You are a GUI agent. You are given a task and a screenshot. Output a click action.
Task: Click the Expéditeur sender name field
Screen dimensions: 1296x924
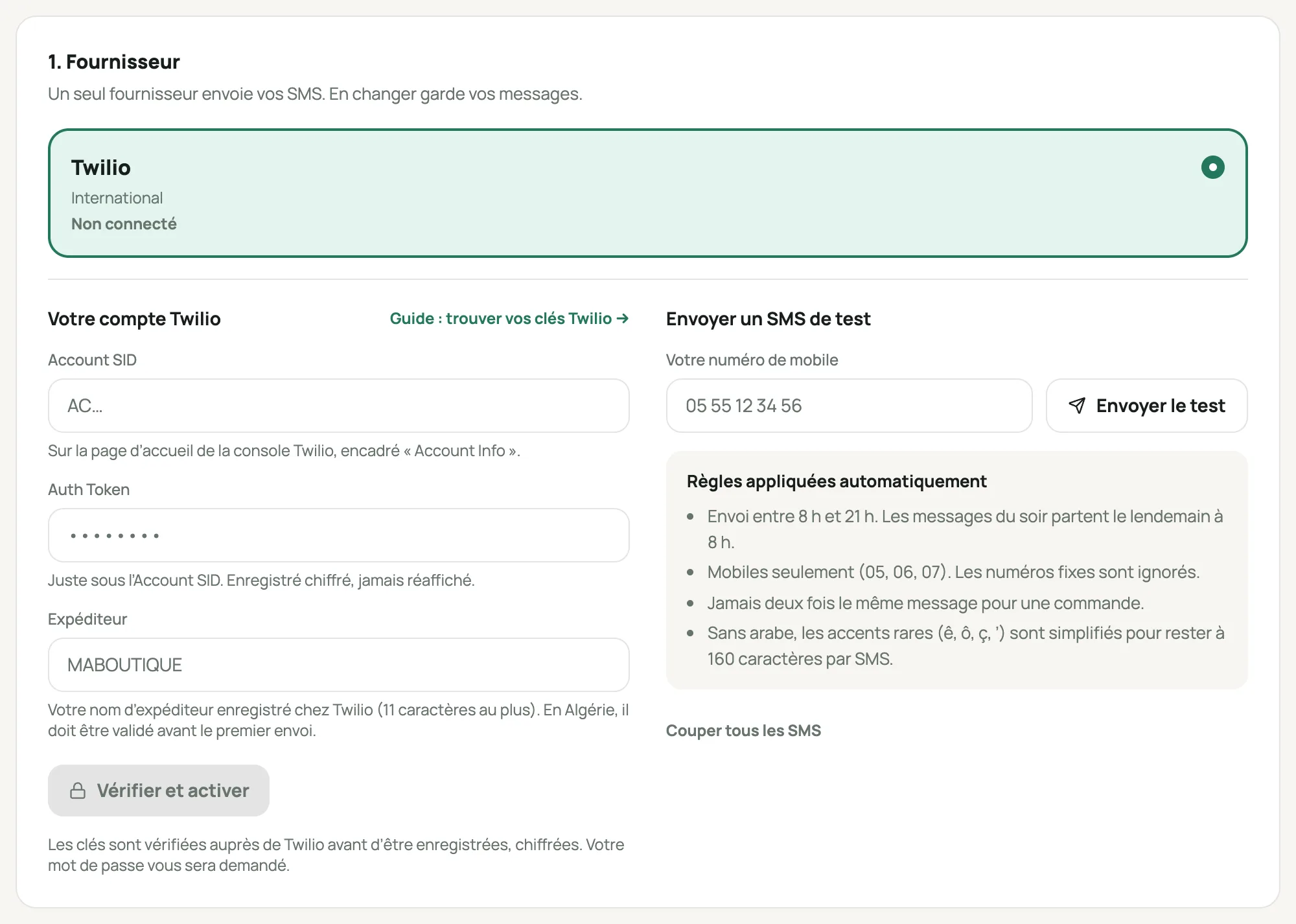(339, 665)
